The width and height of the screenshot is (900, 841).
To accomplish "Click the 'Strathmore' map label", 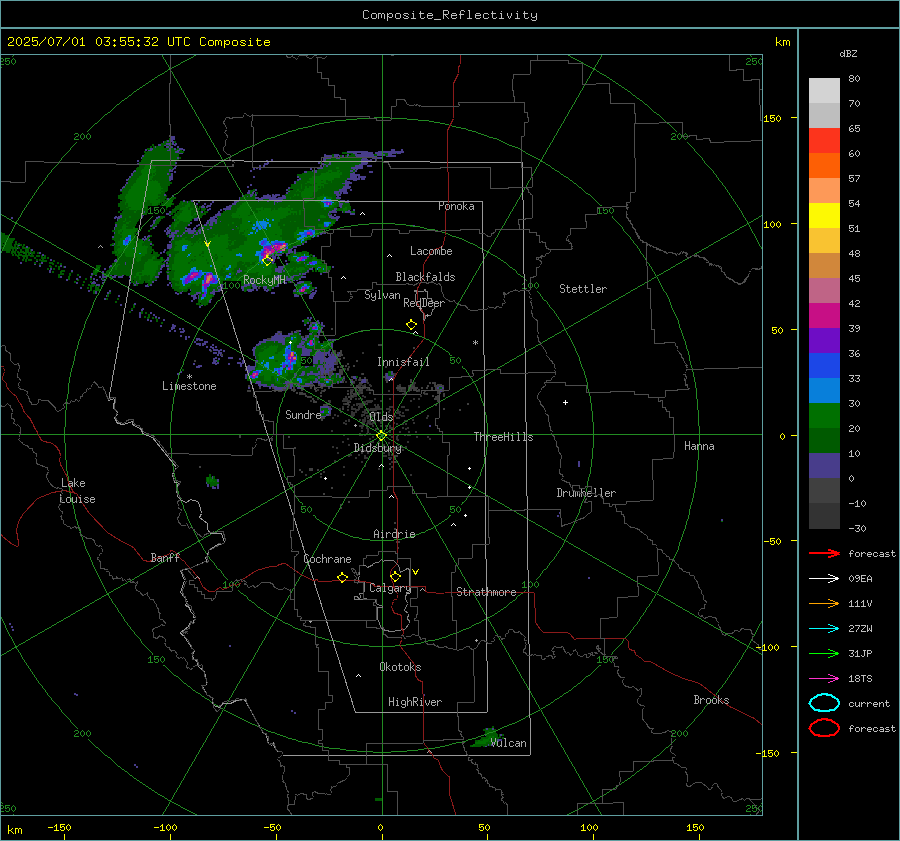I will 486,592.
